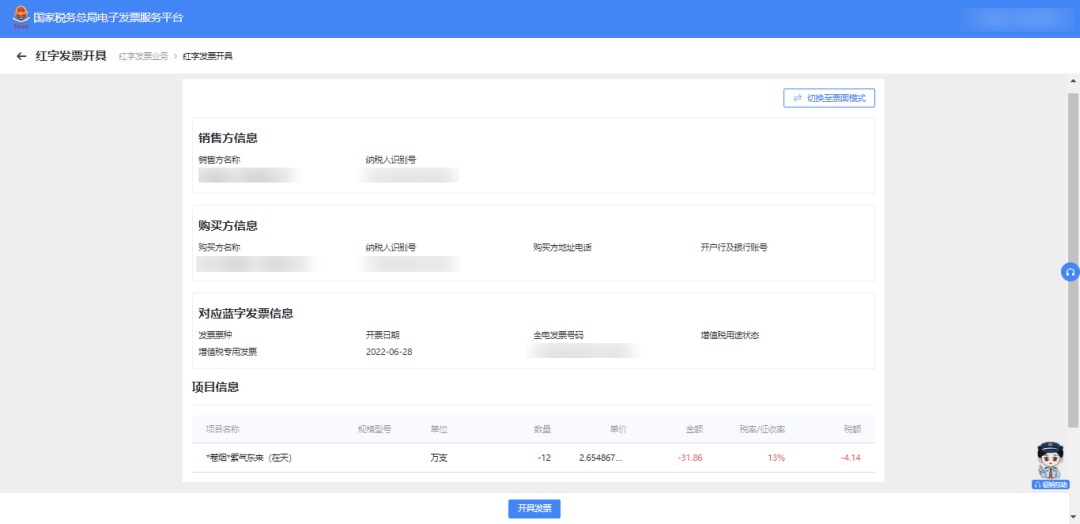
Task: Click the 国家税务总局电子发票服务平台 title
Action: tap(108, 18)
